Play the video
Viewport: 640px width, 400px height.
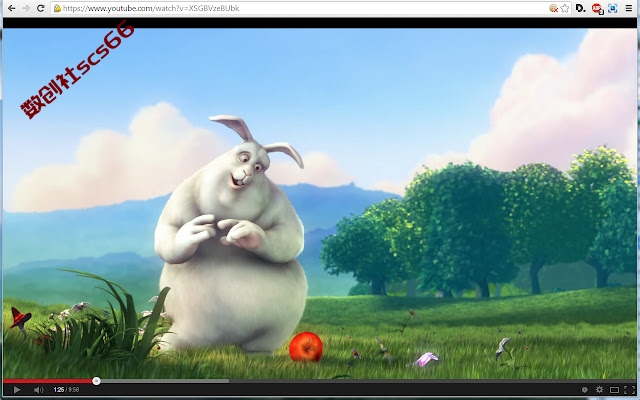[x=17, y=390]
